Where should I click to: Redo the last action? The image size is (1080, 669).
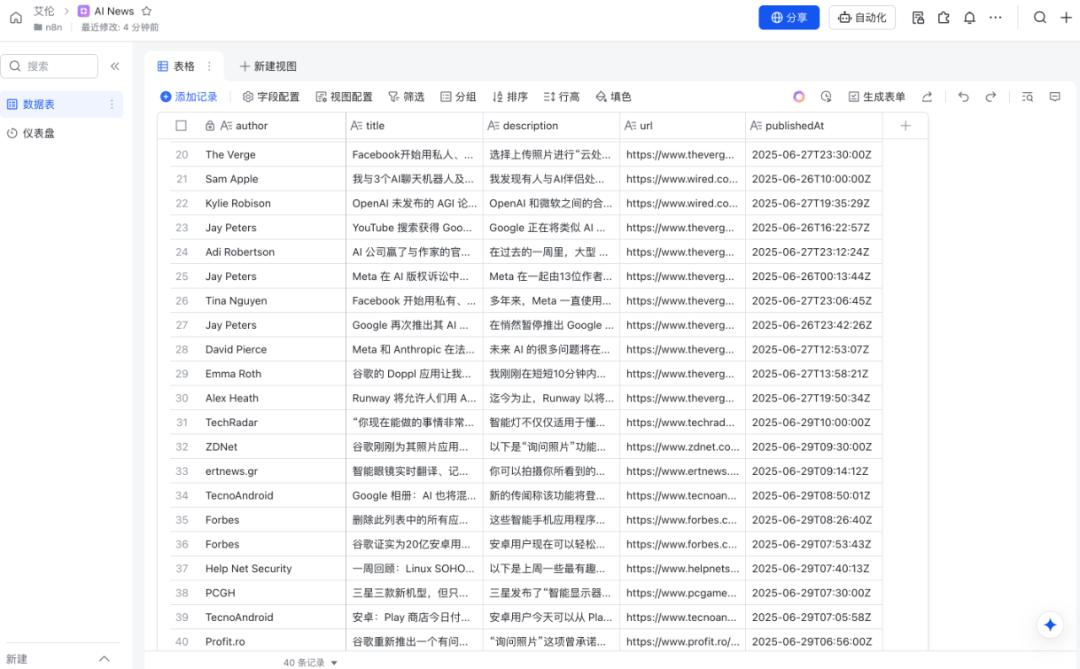tap(990, 96)
